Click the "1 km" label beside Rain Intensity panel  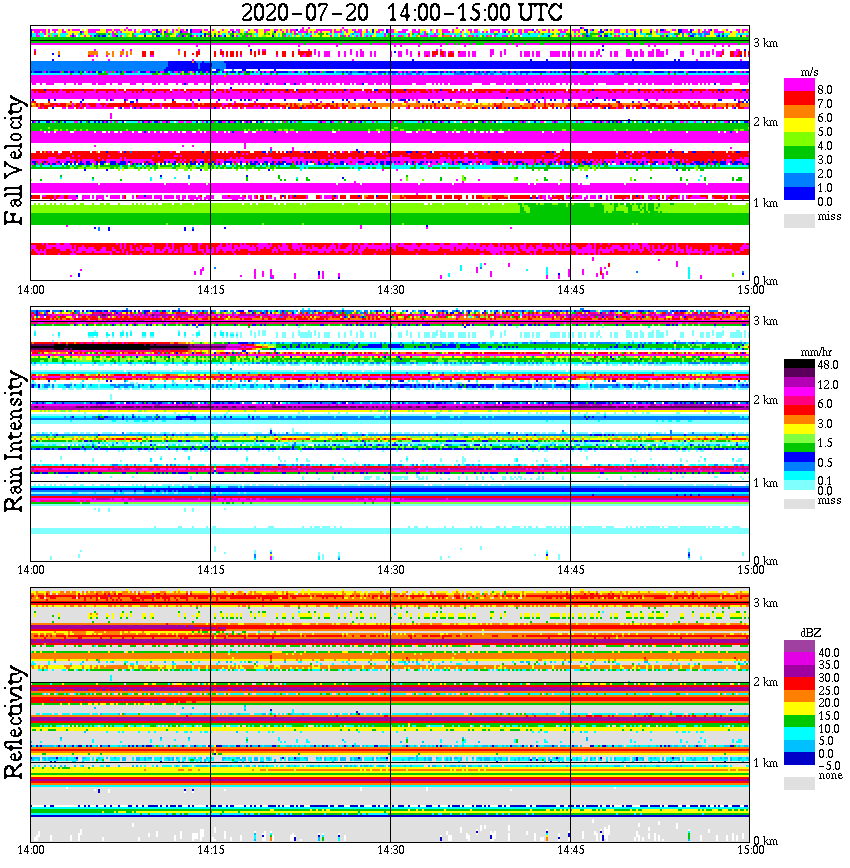click(765, 483)
